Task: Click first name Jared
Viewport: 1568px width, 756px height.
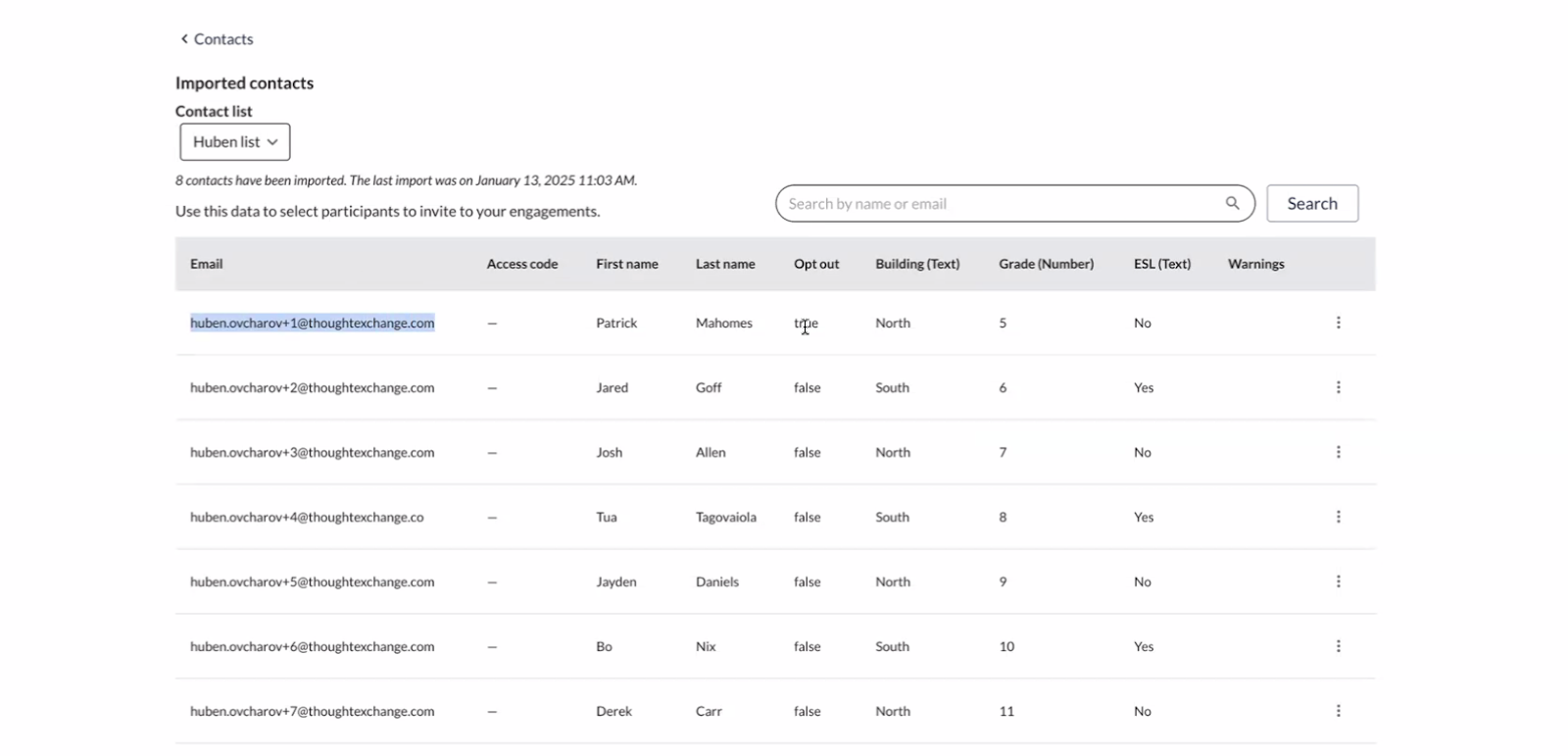Action: coord(612,387)
